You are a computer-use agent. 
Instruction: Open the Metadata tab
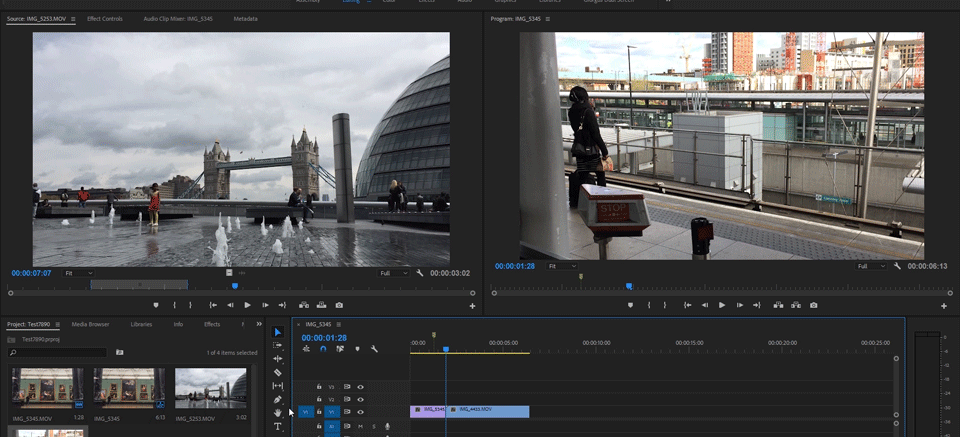[x=246, y=19]
